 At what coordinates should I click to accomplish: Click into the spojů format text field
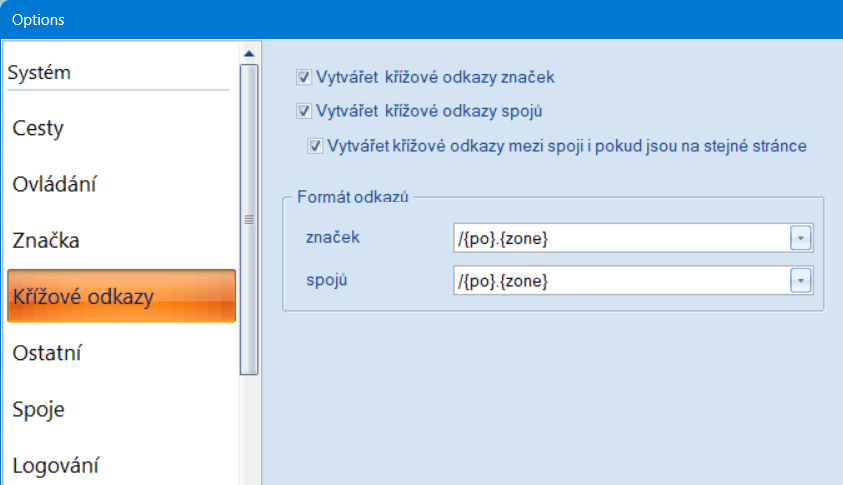621,281
